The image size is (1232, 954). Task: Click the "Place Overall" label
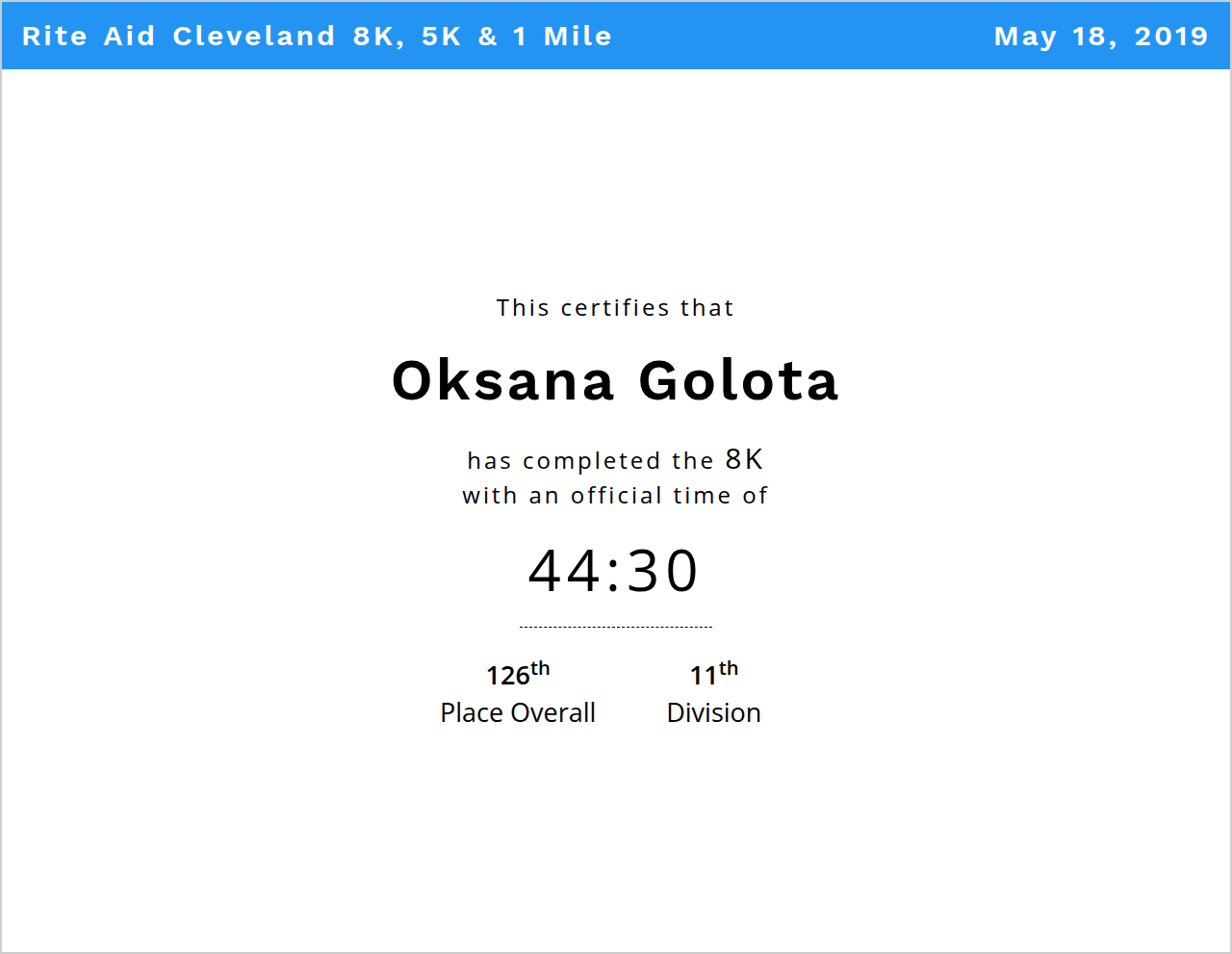click(518, 712)
